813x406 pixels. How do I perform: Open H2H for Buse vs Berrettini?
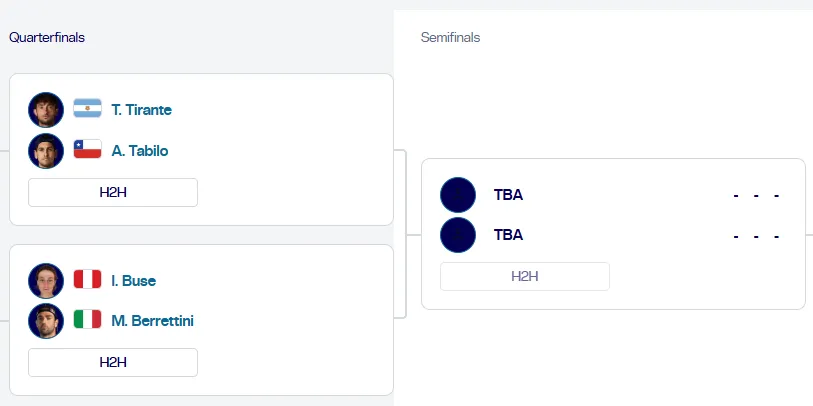(113, 362)
